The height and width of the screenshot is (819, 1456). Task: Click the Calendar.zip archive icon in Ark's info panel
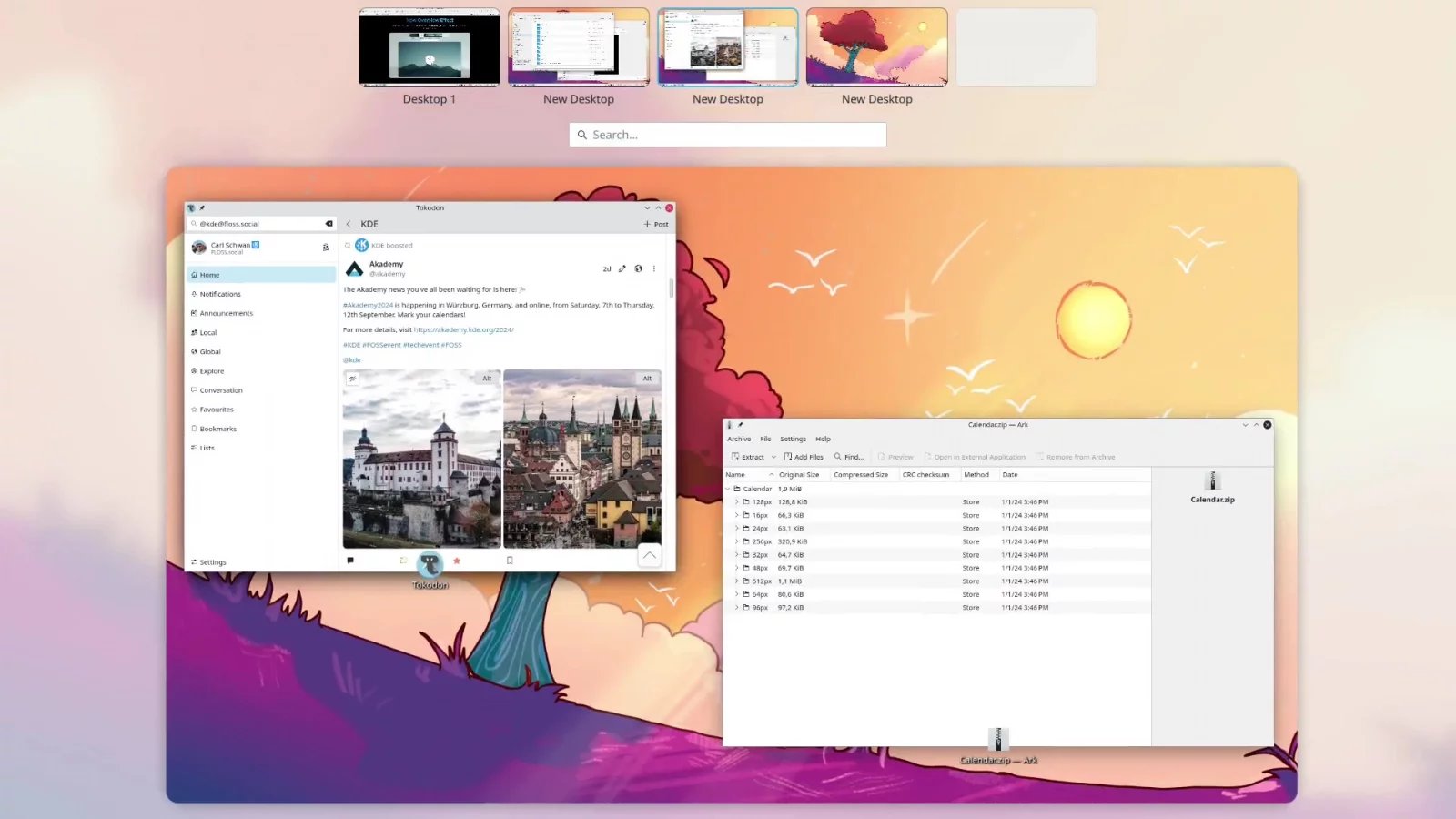click(x=1212, y=481)
